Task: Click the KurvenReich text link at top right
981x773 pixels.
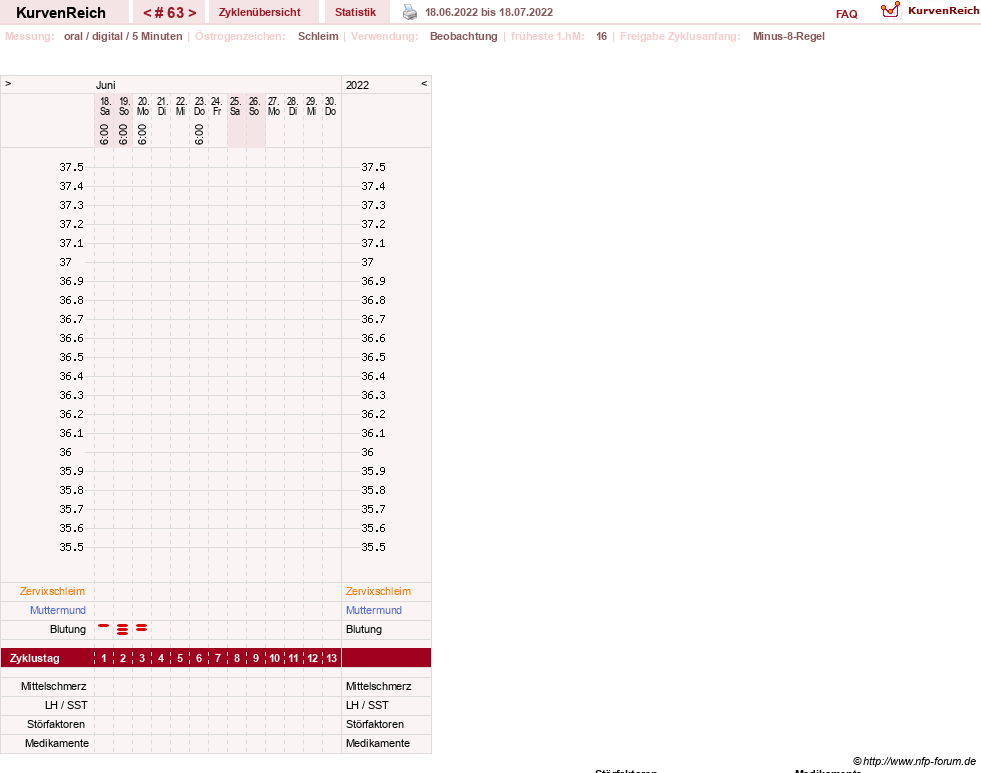Action: point(943,11)
